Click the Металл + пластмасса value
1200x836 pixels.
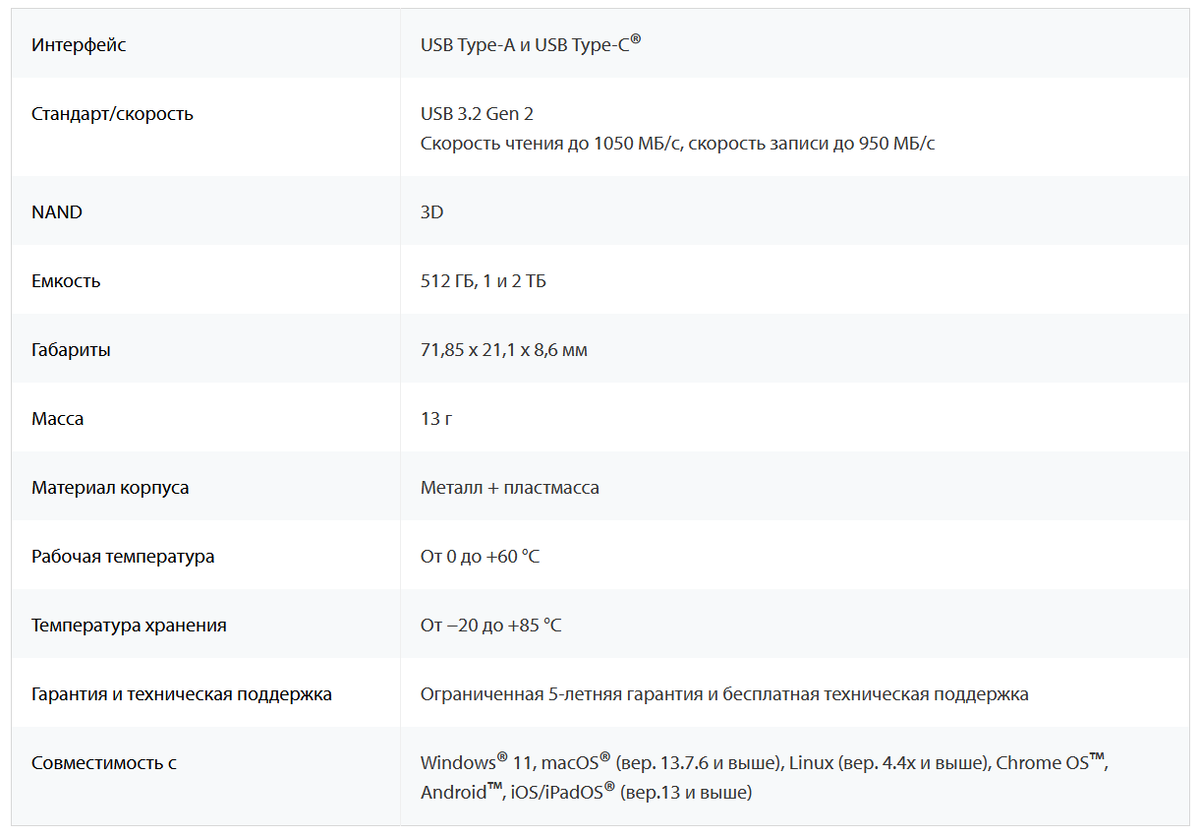click(x=510, y=488)
